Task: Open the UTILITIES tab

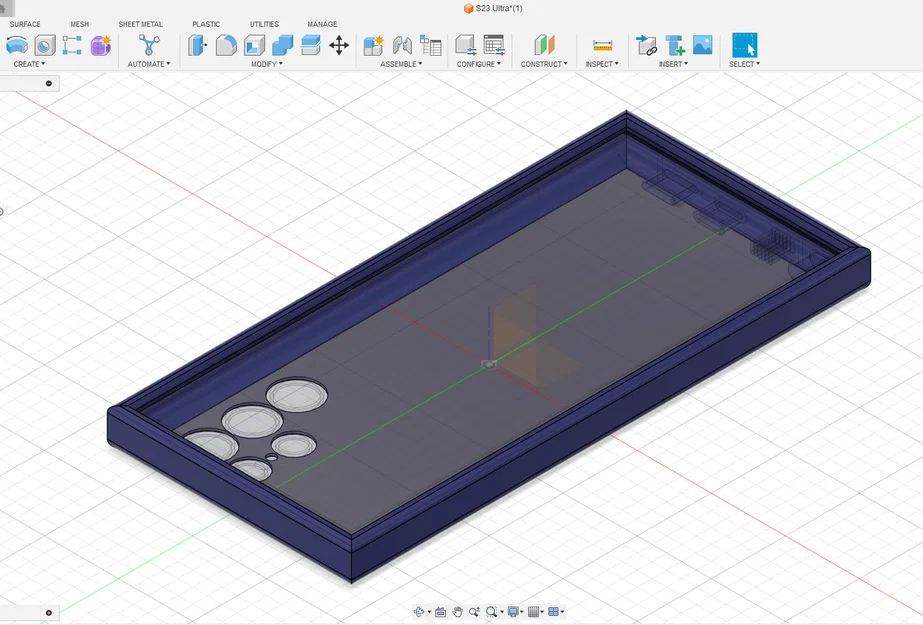Action: pos(264,24)
